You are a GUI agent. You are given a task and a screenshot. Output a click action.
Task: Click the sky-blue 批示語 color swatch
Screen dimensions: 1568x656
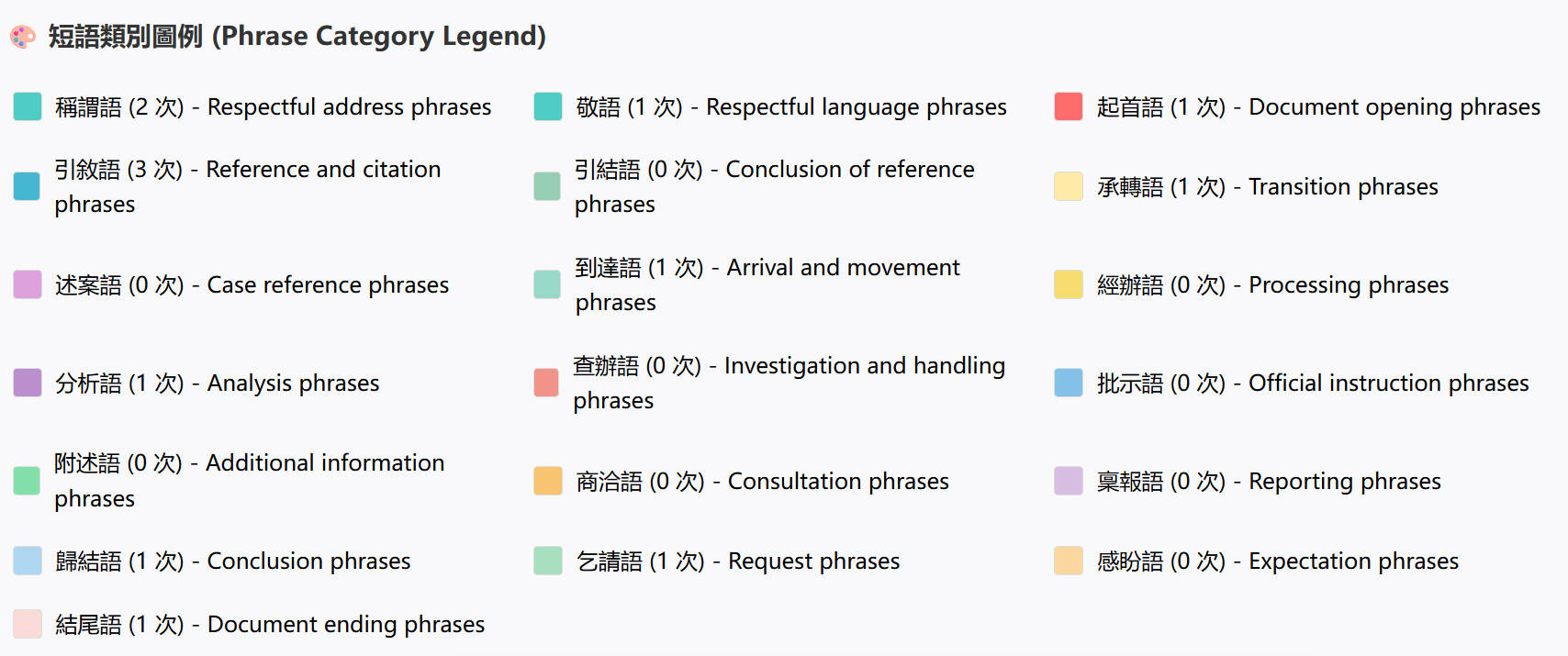pyautogui.click(x=1069, y=383)
